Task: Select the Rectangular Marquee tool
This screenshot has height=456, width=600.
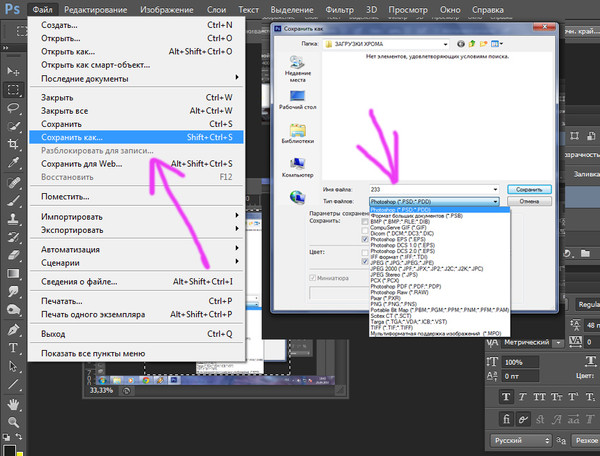Action: pos(13,90)
